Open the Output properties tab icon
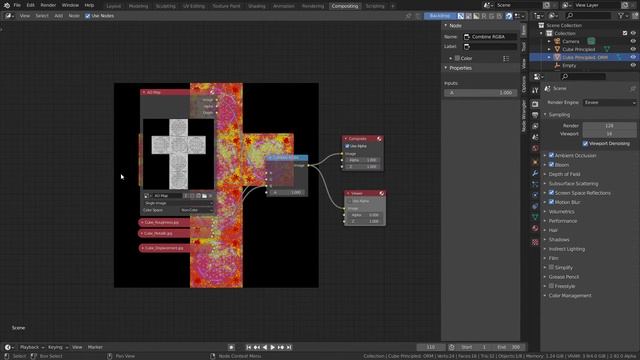This screenshot has height=360, width=640. (x=535, y=115)
